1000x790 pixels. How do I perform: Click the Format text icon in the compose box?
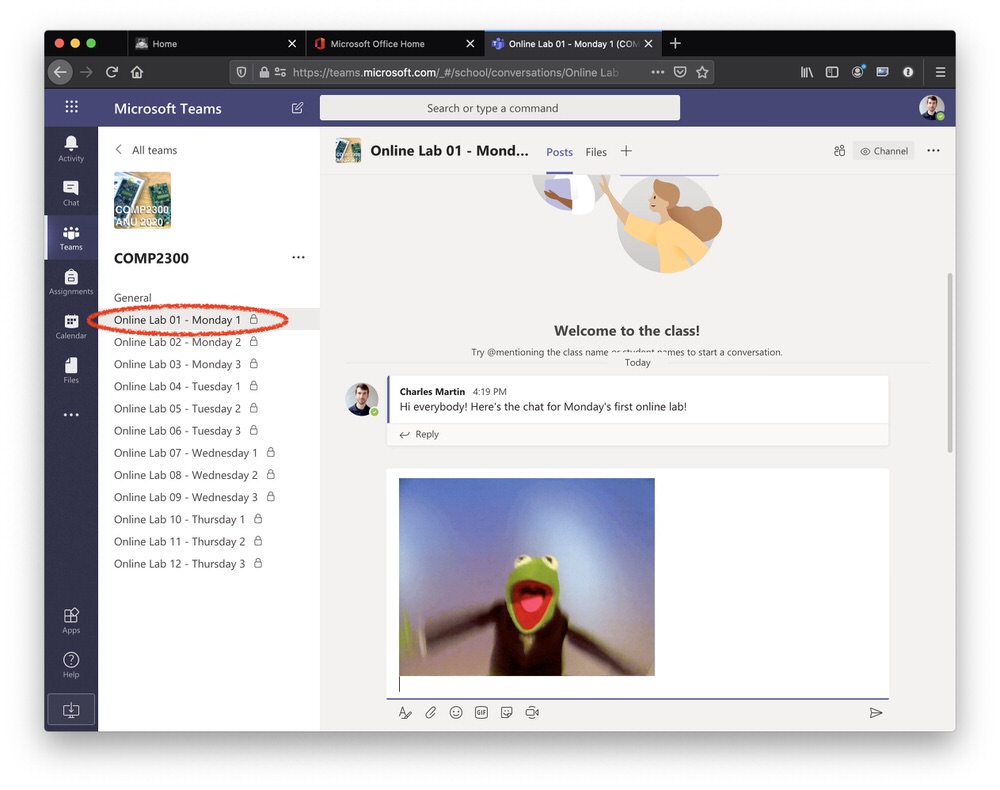pyautogui.click(x=405, y=712)
